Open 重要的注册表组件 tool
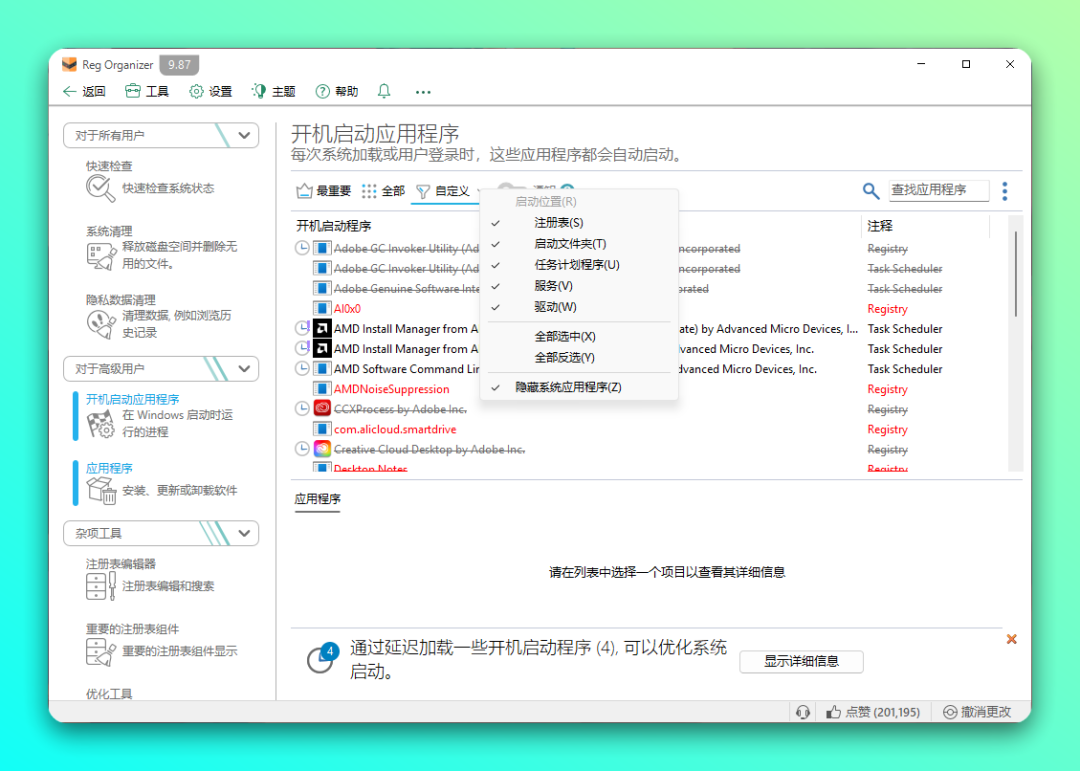This screenshot has height=771, width=1080. click(162, 644)
